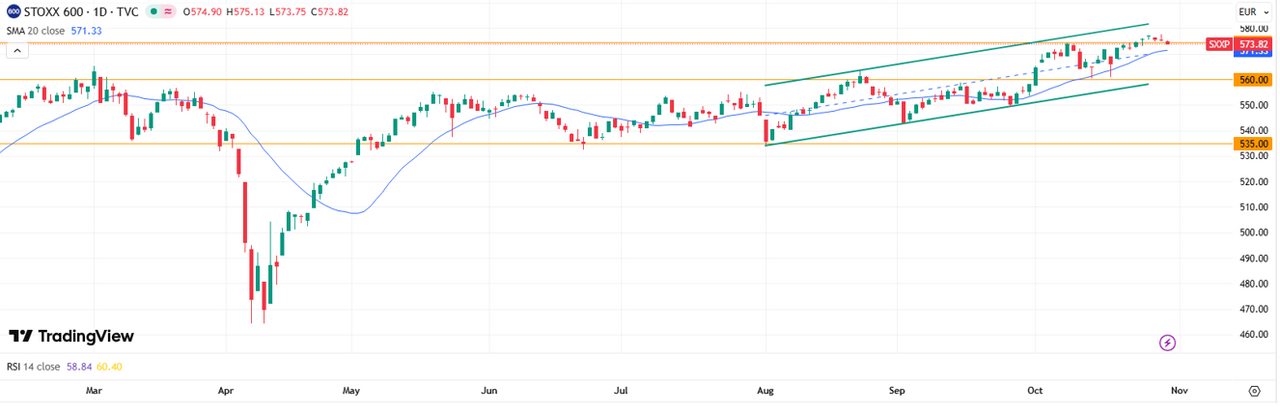Click the pink approximate-data indicator icon
This screenshot has width=1280, height=407.
pyautogui.click(x=168, y=12)
